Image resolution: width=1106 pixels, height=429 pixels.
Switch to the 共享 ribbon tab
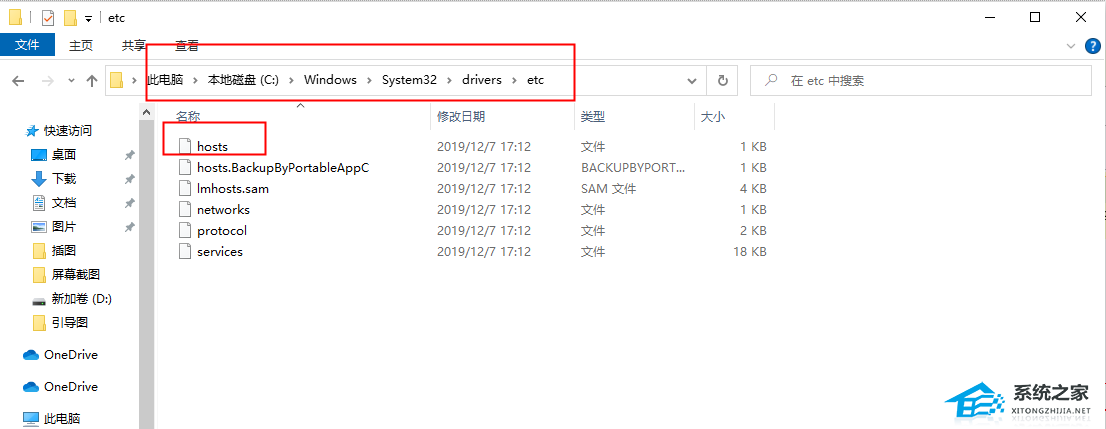click(x=134, y=45)
